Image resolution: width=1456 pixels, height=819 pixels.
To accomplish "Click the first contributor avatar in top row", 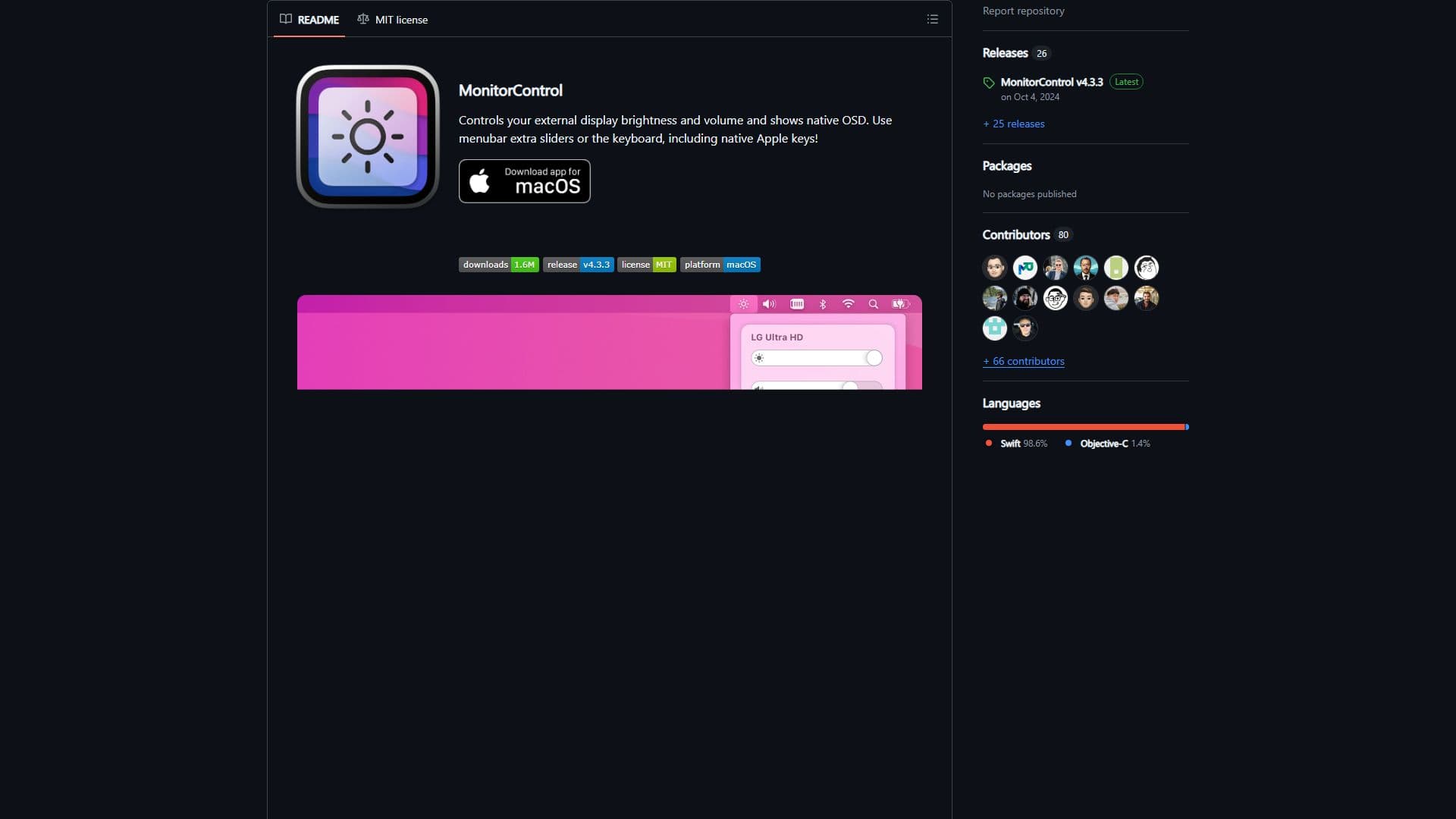I will point(995,268).
